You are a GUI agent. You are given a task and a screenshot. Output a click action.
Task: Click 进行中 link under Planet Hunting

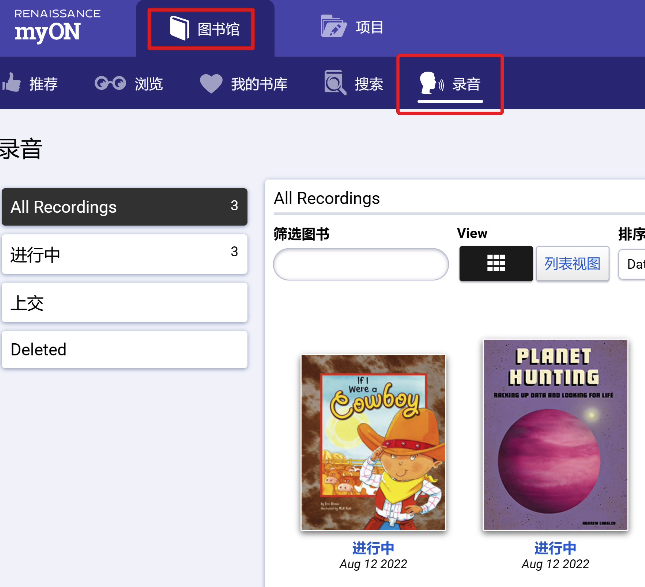(x=555, y=548)
